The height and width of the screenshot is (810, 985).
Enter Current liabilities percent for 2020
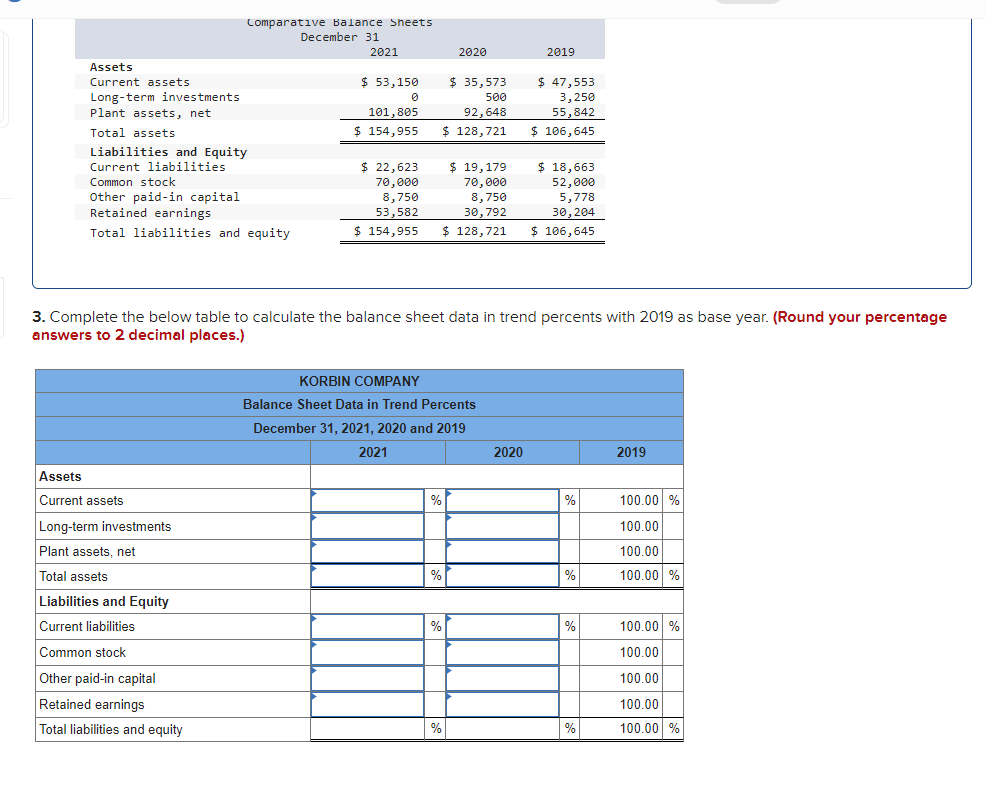click(x=502, y=626)
